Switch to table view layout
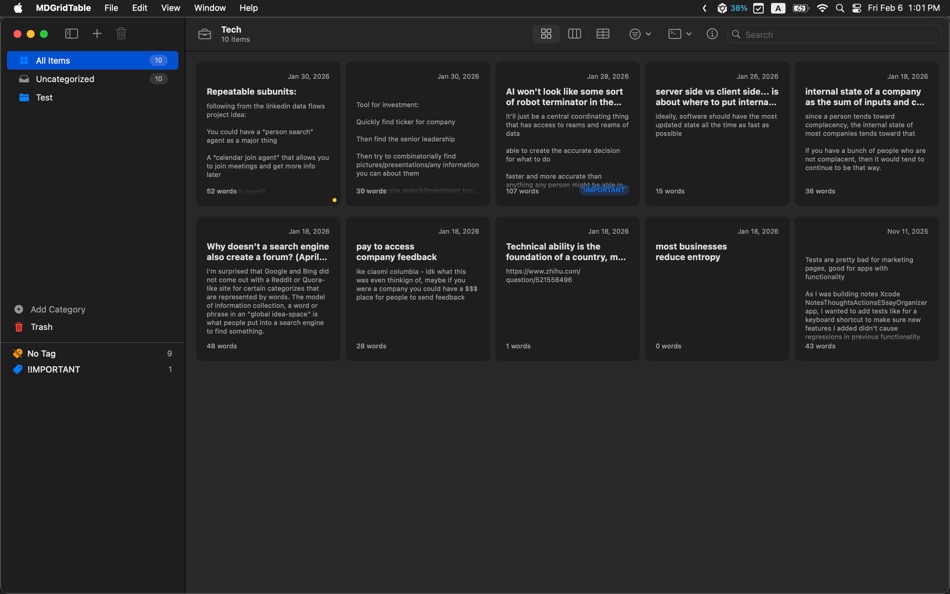 click(602, 33)
